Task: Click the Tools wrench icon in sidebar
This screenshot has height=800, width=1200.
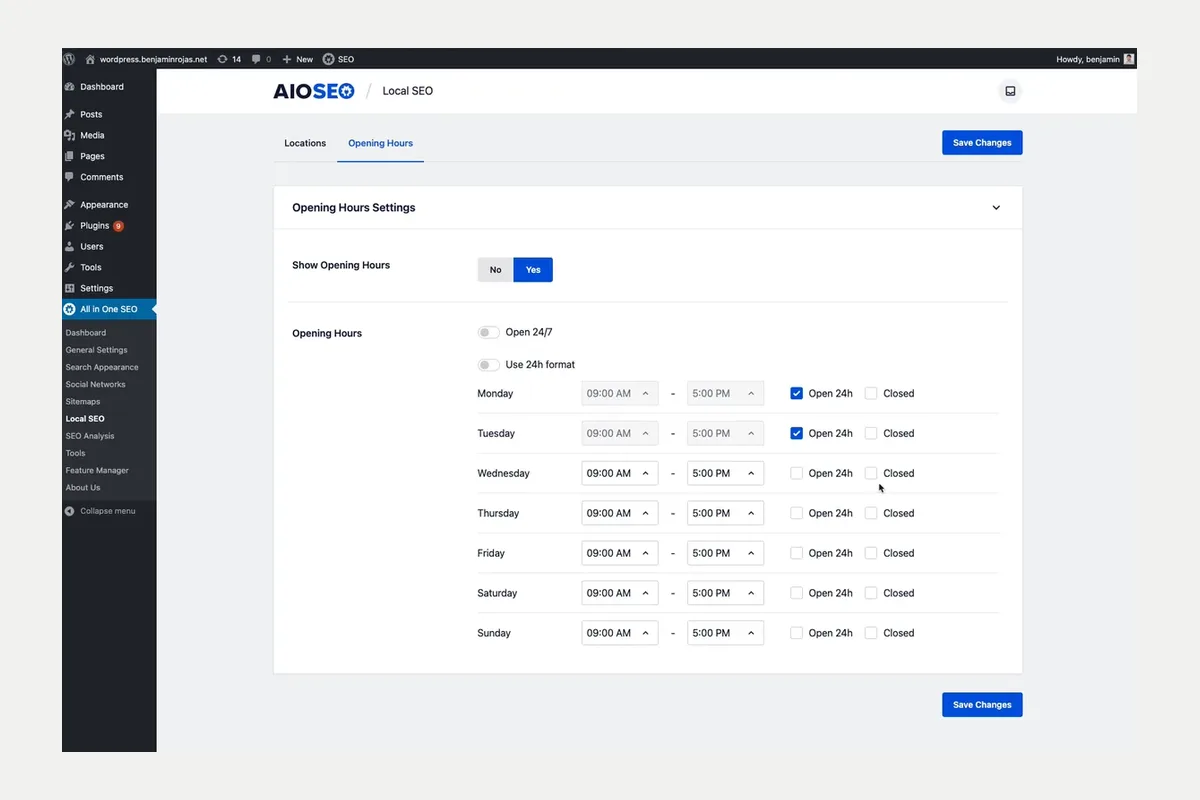Action: pos(69,267)
